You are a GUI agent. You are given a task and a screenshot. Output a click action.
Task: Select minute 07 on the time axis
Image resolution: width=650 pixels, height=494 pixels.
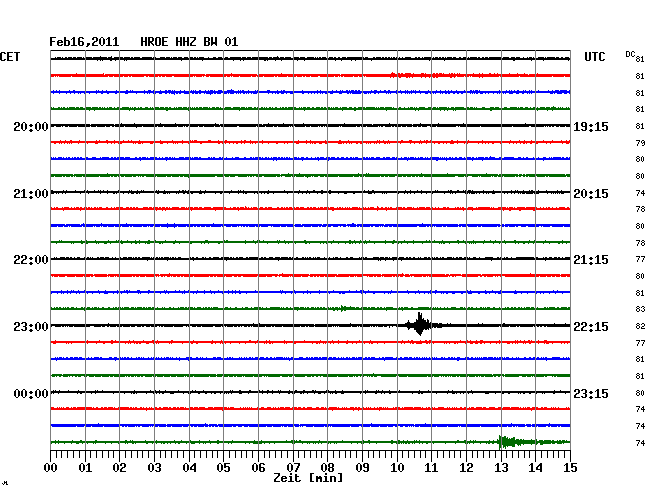coord(293,467)
